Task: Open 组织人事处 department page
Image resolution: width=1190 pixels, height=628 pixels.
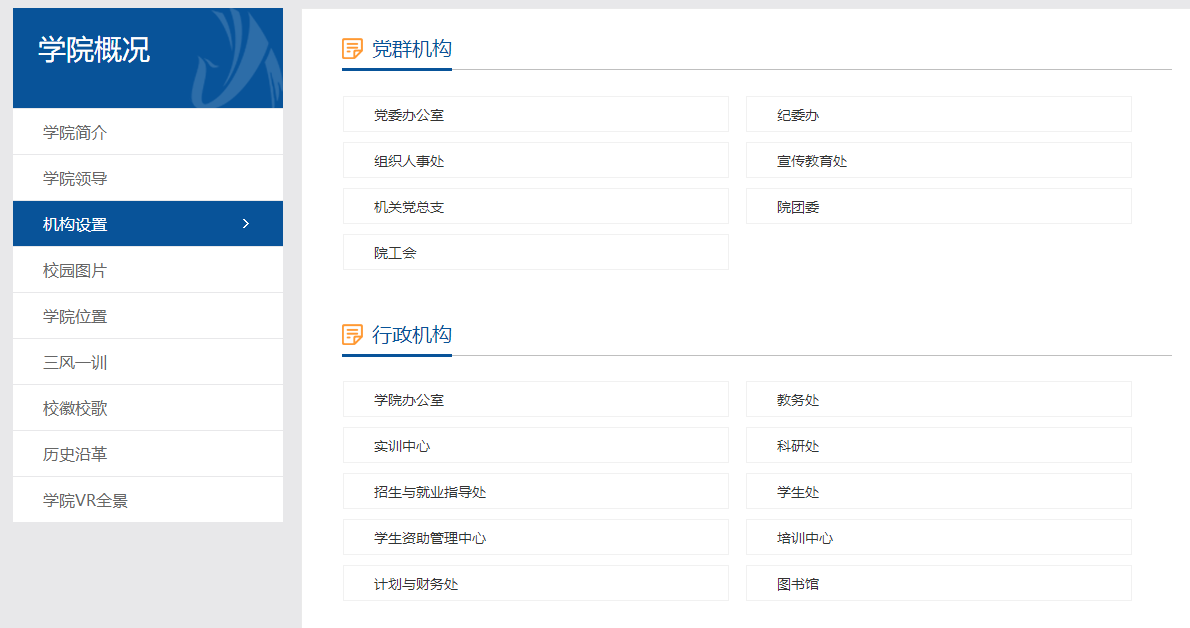Action: tap(409, 161)
